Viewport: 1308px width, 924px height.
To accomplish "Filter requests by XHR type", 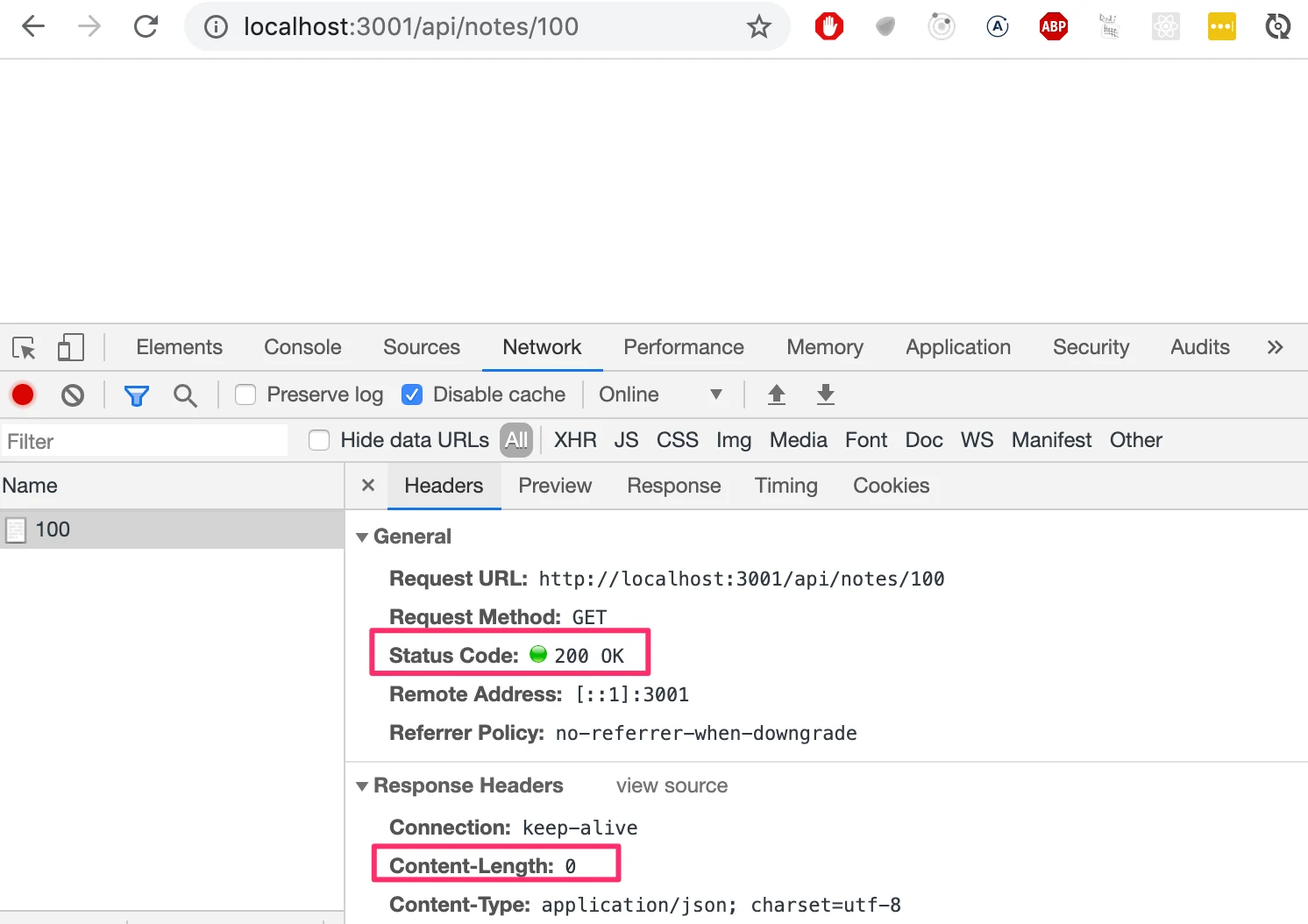I will (x=575, y=440).
